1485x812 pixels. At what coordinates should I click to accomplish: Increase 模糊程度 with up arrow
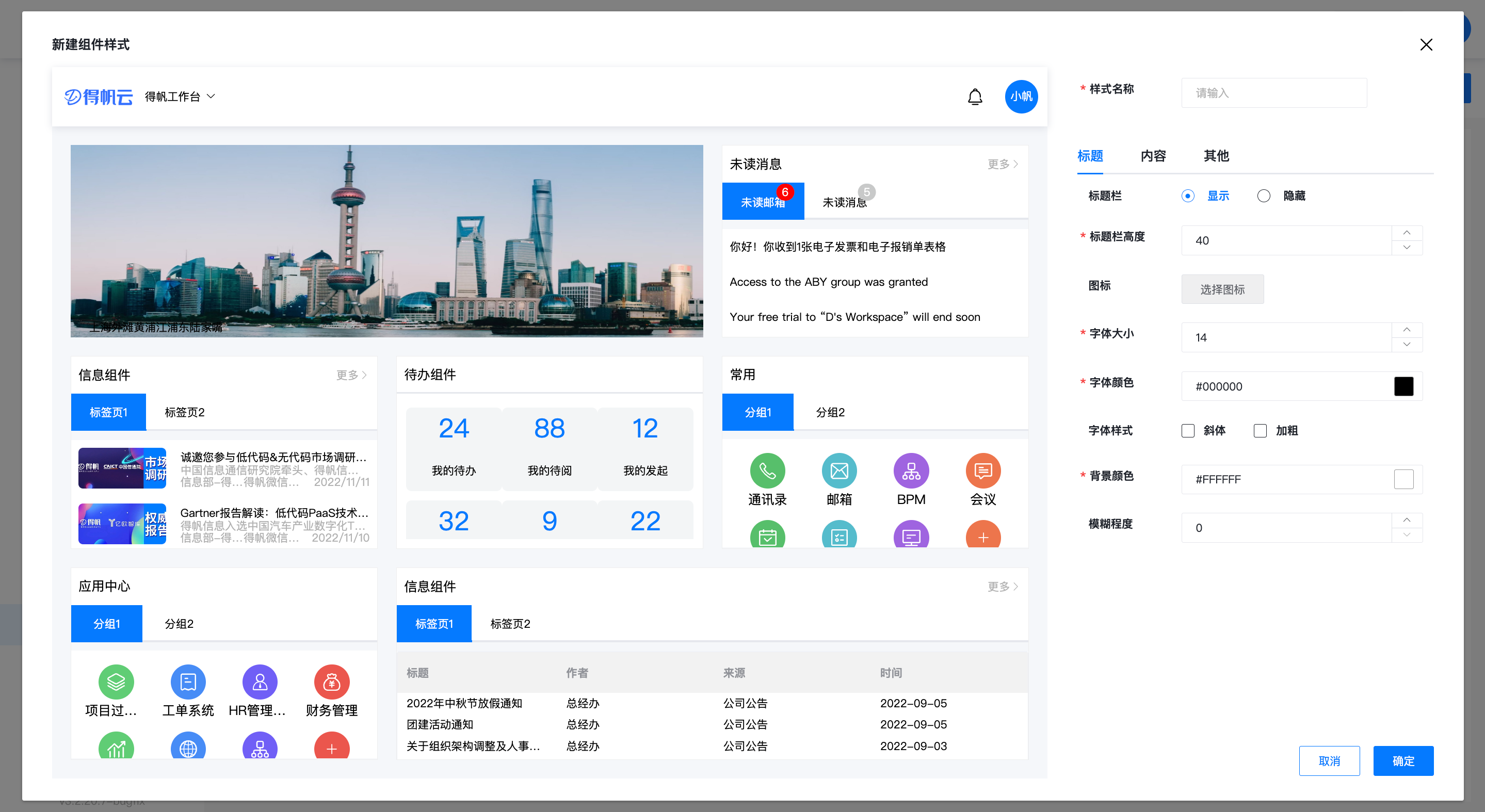pos(1407,521)
